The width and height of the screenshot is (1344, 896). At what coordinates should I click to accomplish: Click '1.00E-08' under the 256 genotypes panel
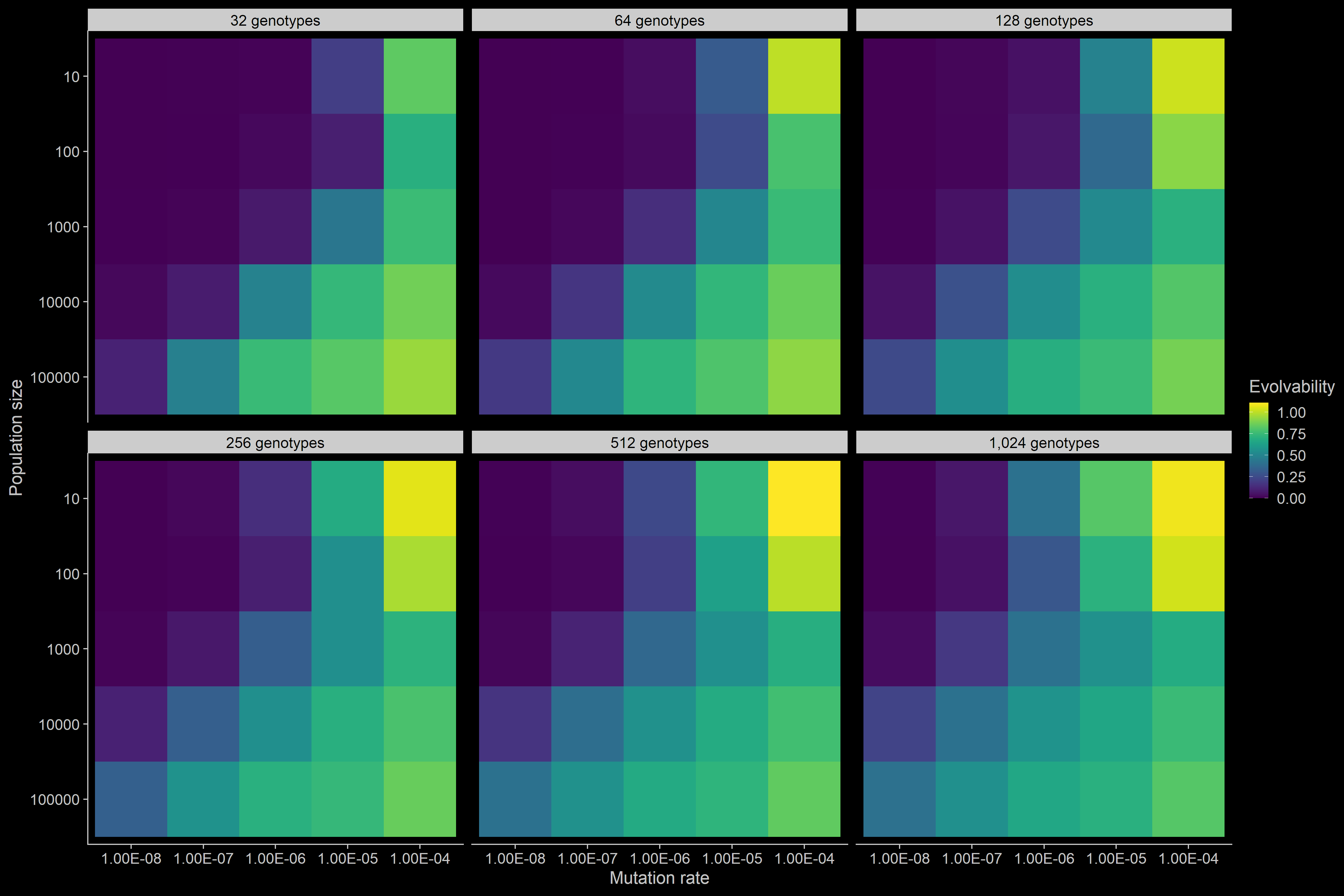pos(131,858)
